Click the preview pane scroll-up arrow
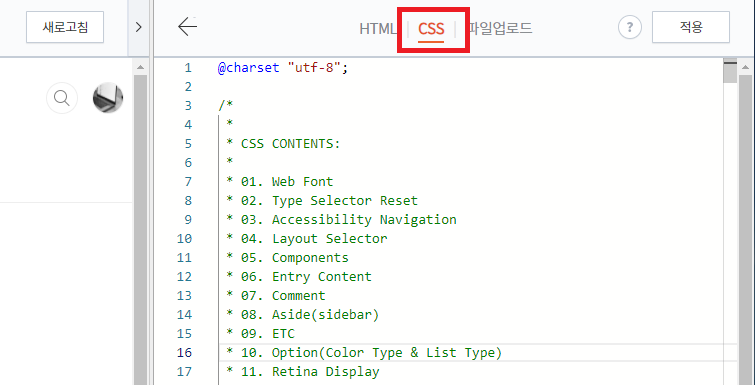Image resolution: width=755 pixels, height=385 pixels. pyautogui.click(x=140, y=67)
